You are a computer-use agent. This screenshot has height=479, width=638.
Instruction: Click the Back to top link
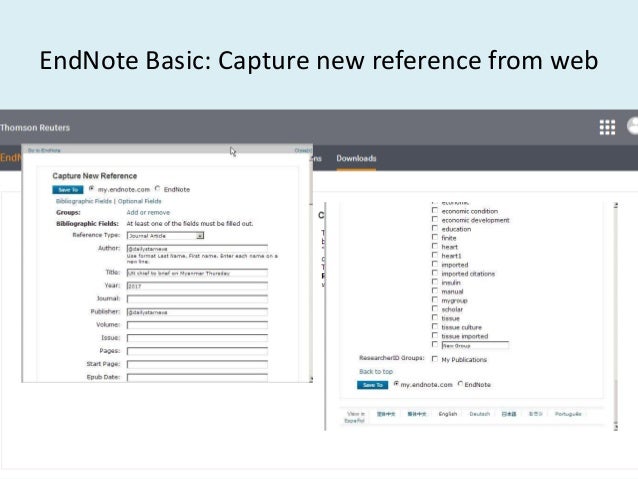pyautogui.click(x=376, y=372)
